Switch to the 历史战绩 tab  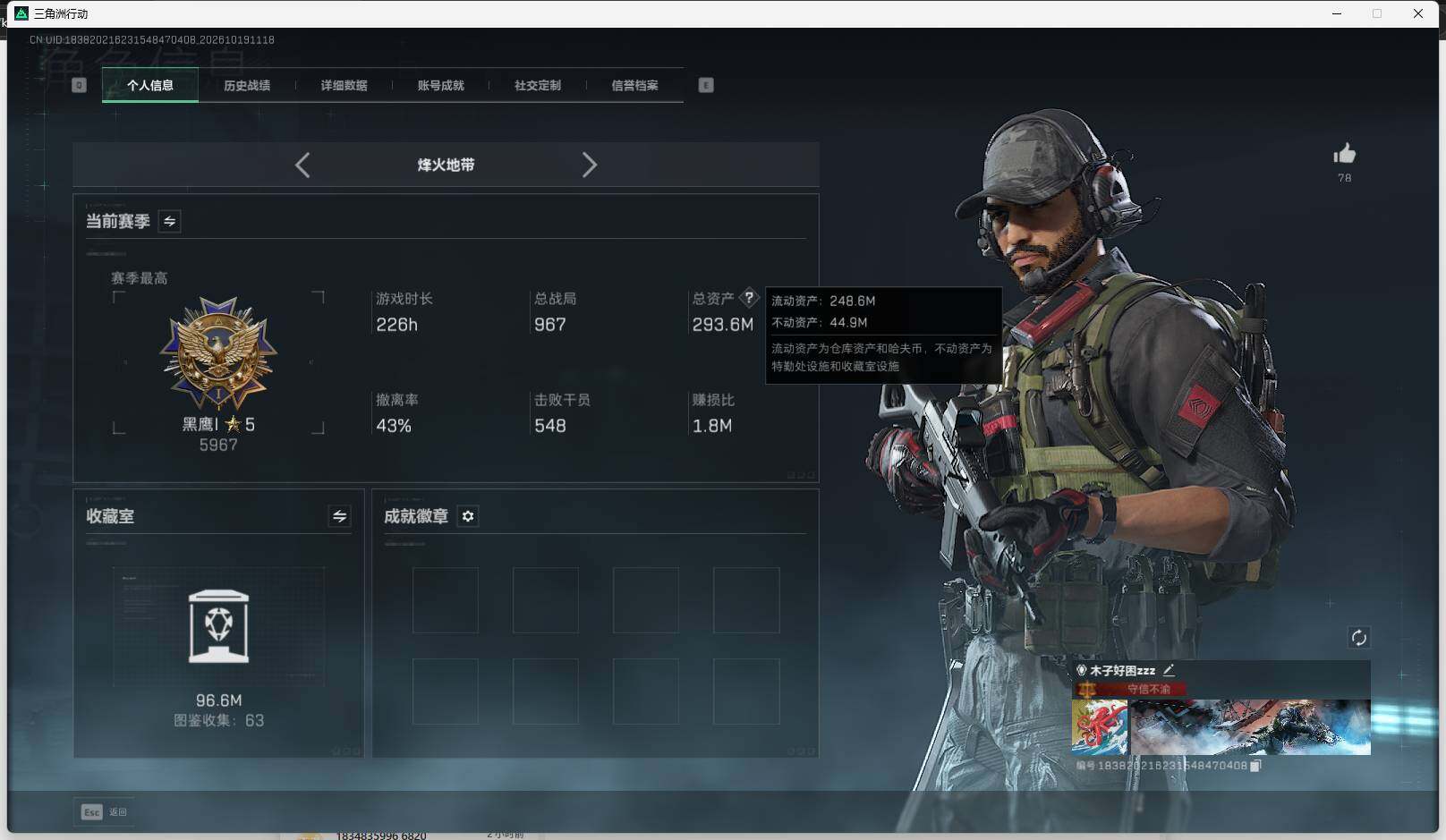click(x=247, y=86)
